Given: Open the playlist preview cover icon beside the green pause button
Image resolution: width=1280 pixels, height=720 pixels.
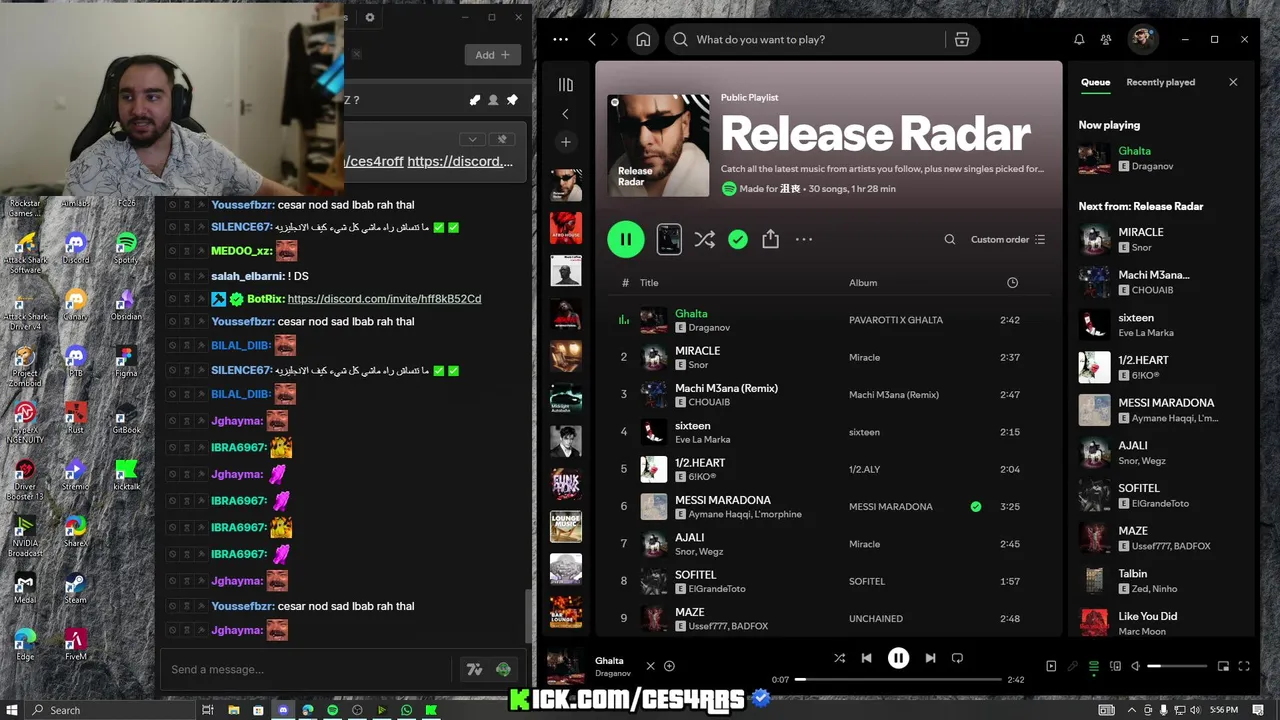Looking at the screenshot, I should tap(669, 239).
